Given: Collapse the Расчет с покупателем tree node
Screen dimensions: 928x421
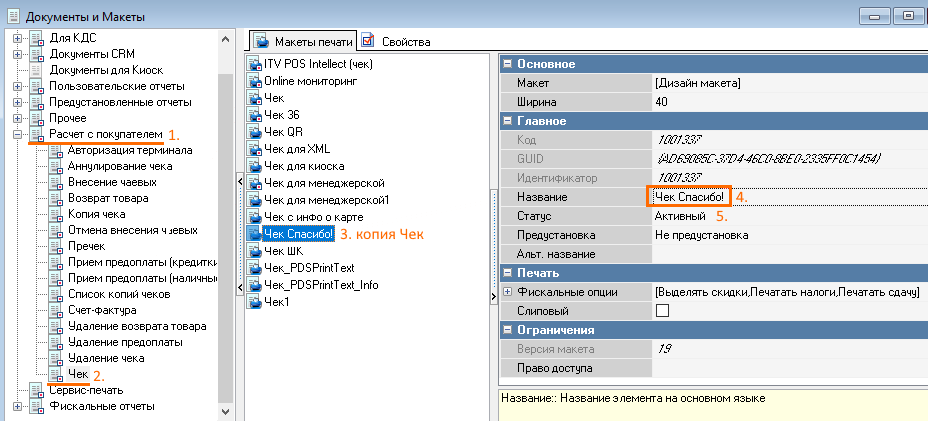Looking at the screenshot, I should click(17, 134).
